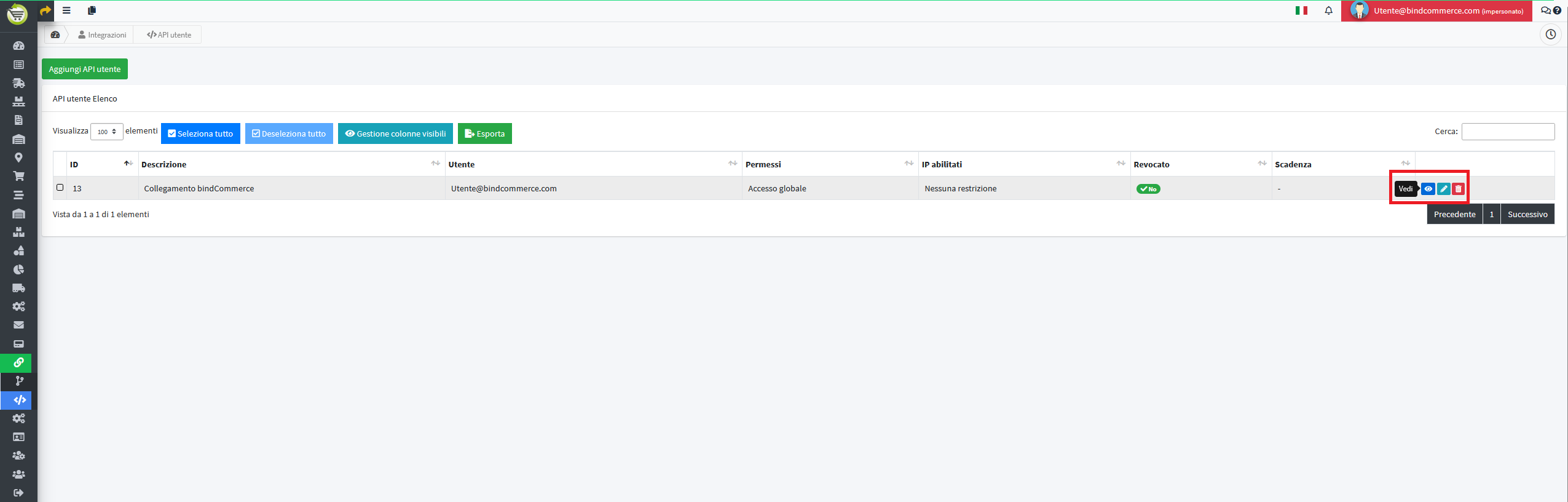Click Seleziona tutto button
1568x502 pixels.
pyautogui.click(x=200, y=133)
